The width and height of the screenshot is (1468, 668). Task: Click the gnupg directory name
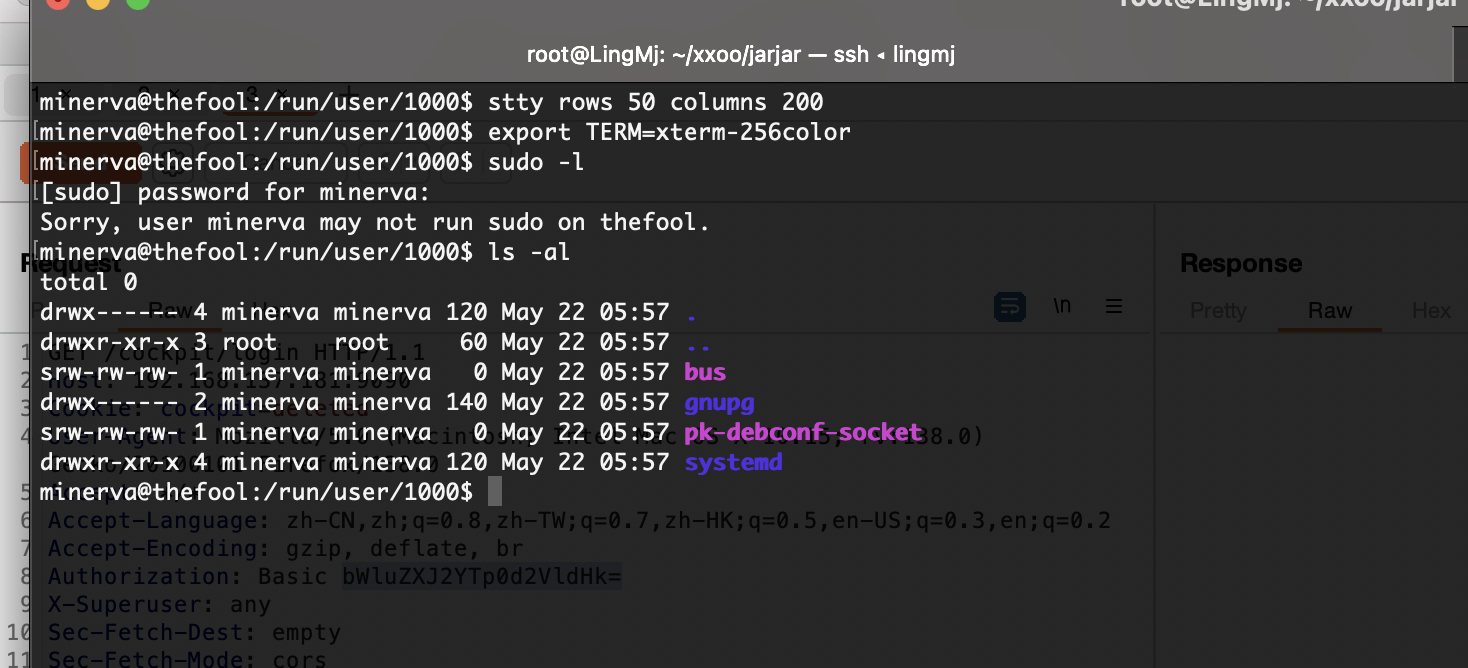click(719, 402)
